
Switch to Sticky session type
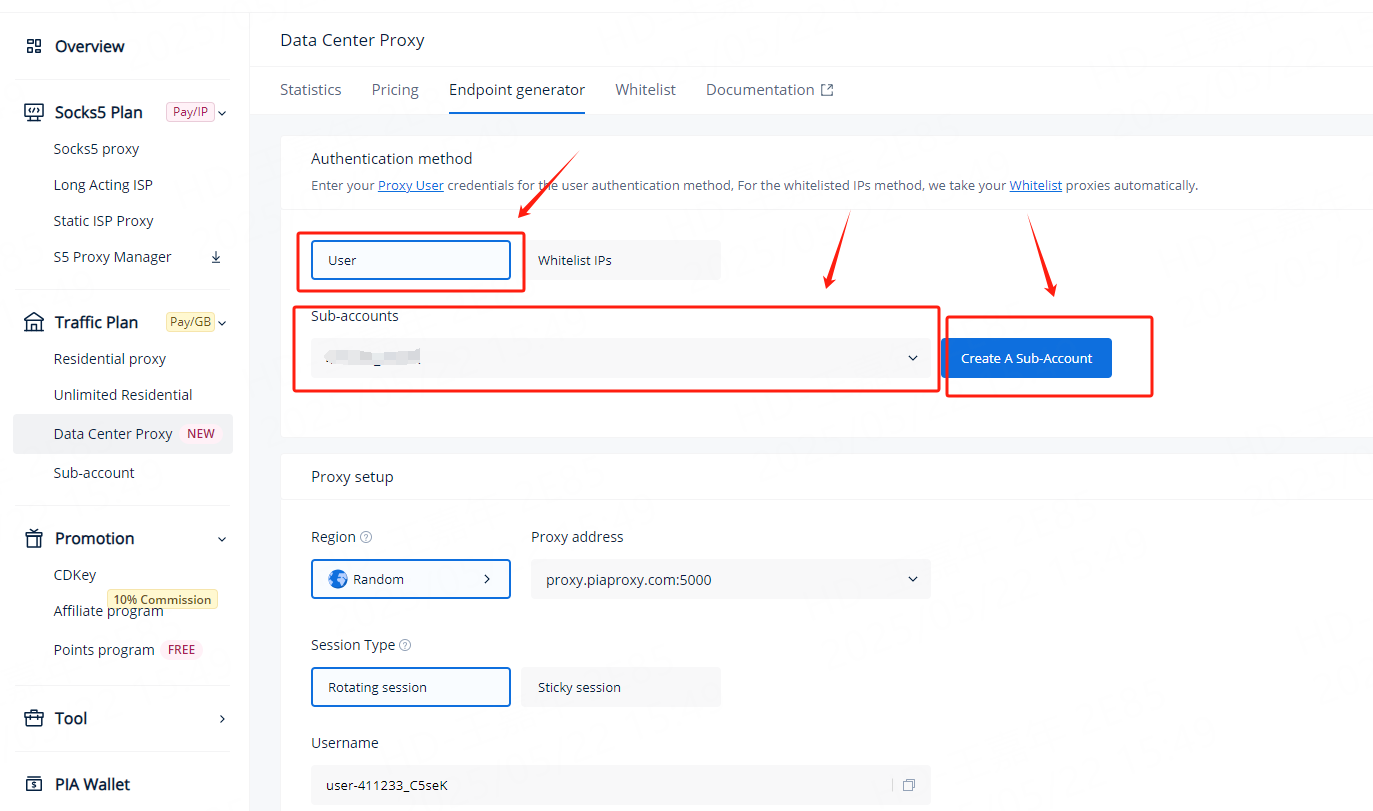620,687
